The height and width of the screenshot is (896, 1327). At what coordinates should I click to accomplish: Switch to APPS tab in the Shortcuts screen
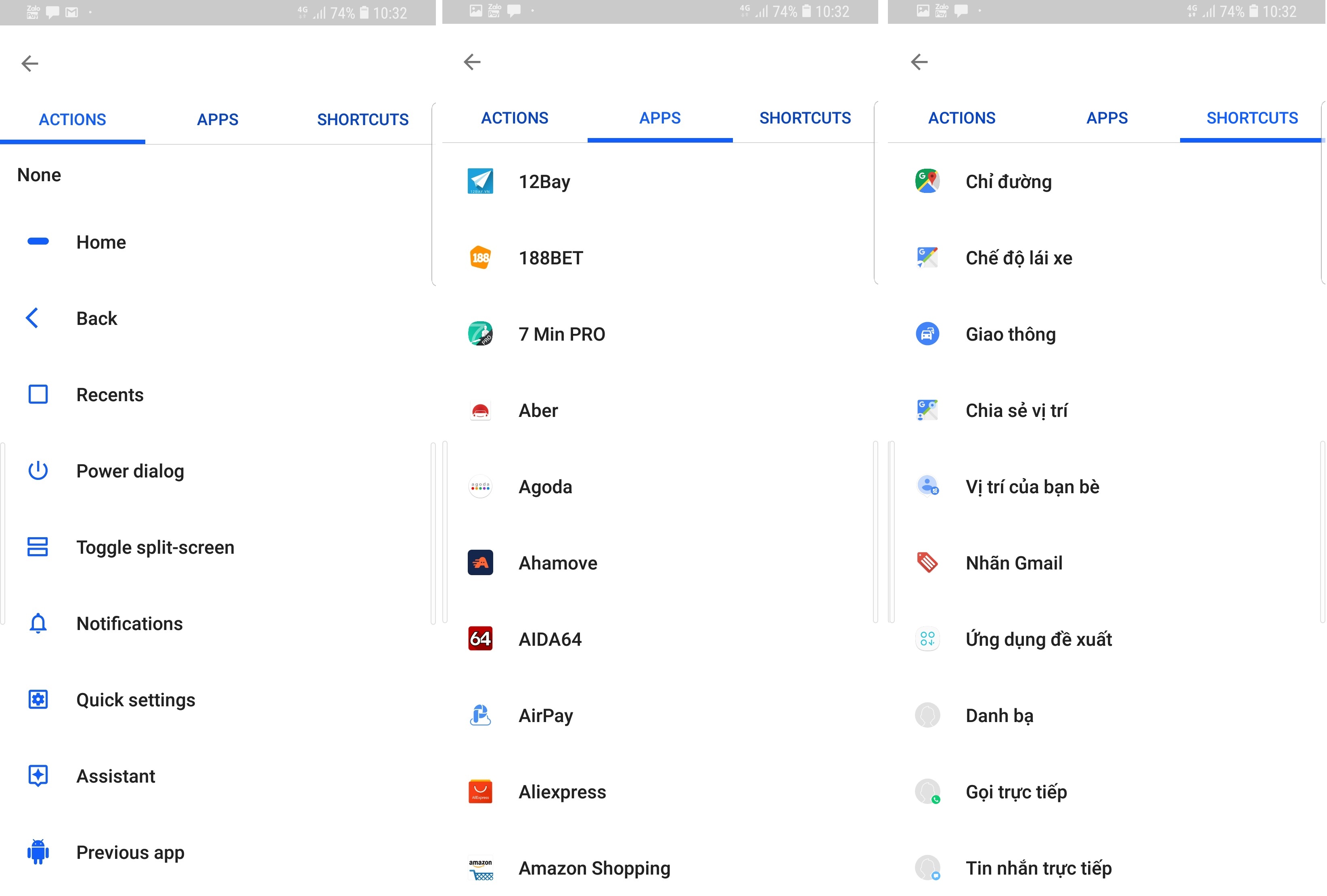(1107, 117)
